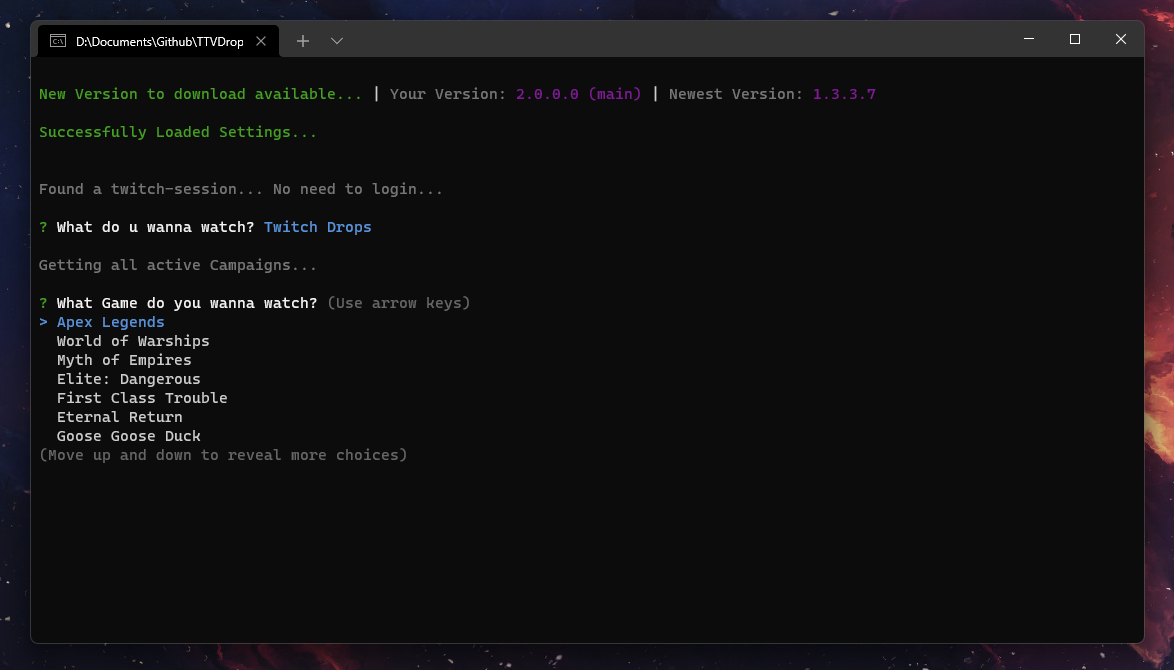Minimize the terminal window
This screenshot has height=670, width=1174.
1029,39
